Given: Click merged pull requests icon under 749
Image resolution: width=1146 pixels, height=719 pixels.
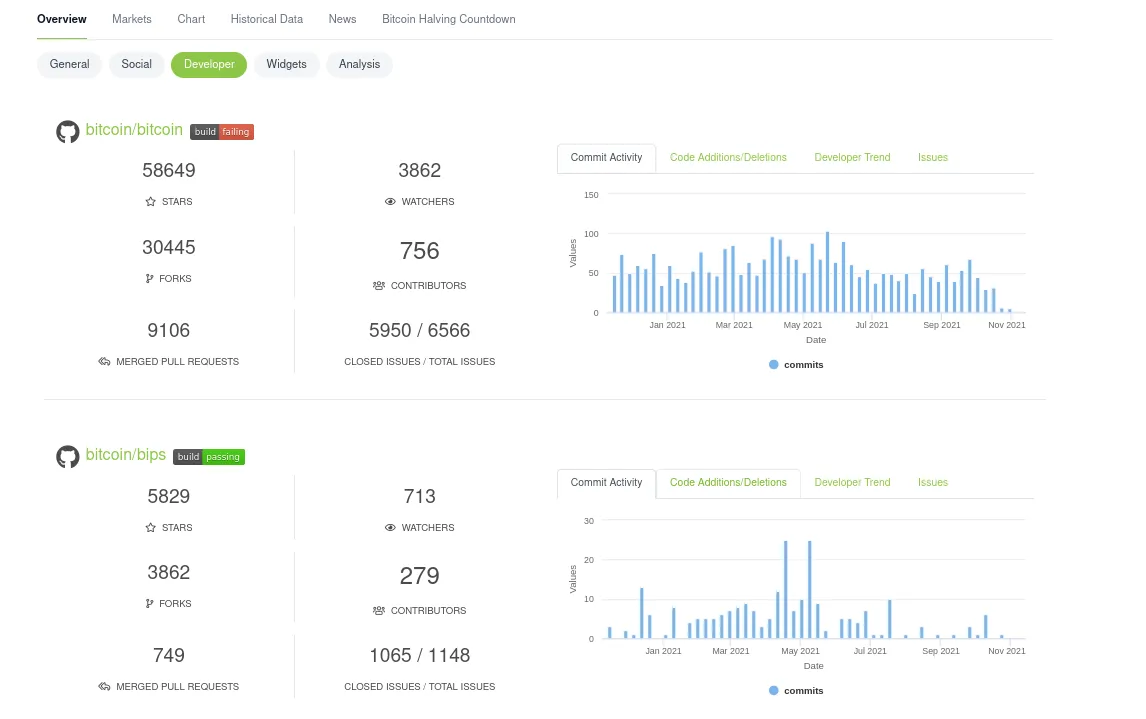Looking at the screenshot, I should point(105,687).
